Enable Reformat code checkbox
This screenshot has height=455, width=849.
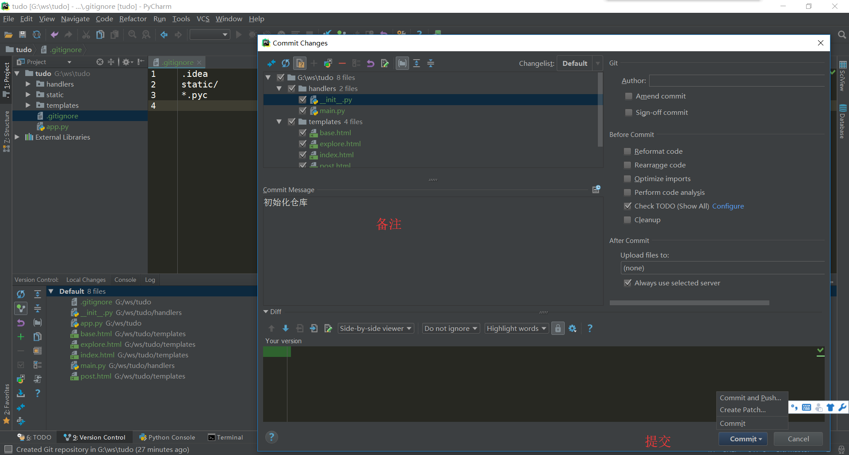tap(627, 151)
